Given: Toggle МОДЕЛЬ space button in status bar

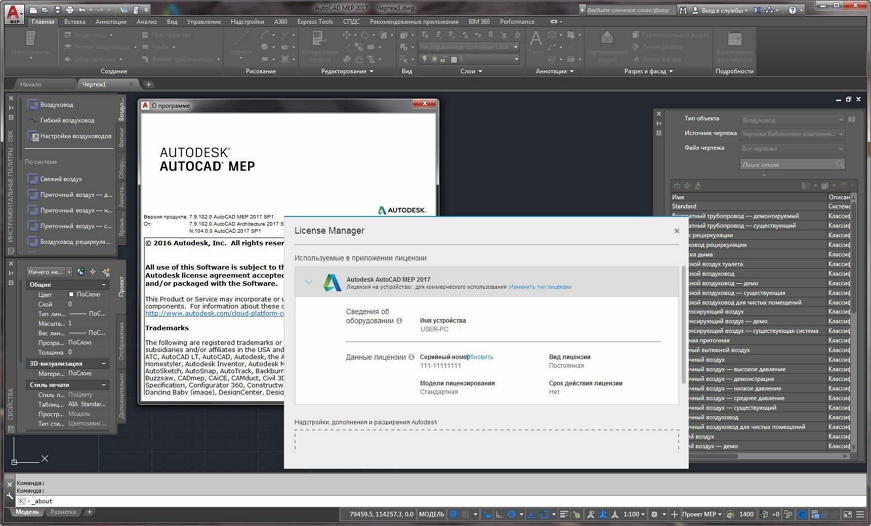Looking at the screenshot, I should (432, 514).
